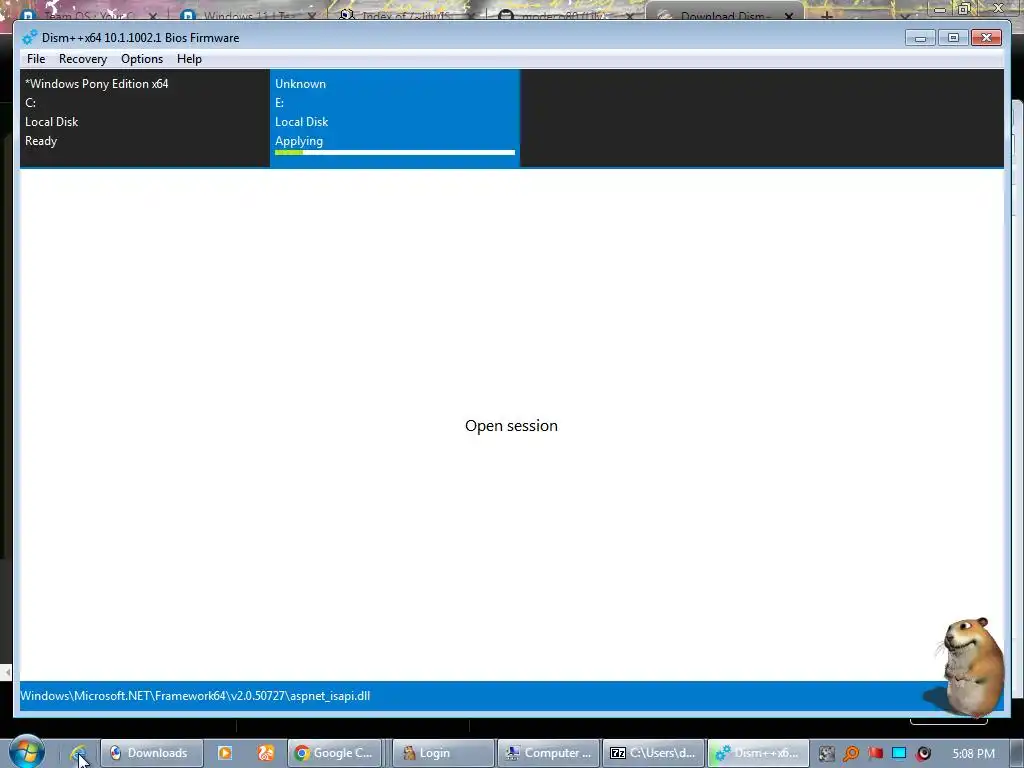1024x768 pixels.
Task: Maximize the Dism++ window
Action: pos(953,38)
